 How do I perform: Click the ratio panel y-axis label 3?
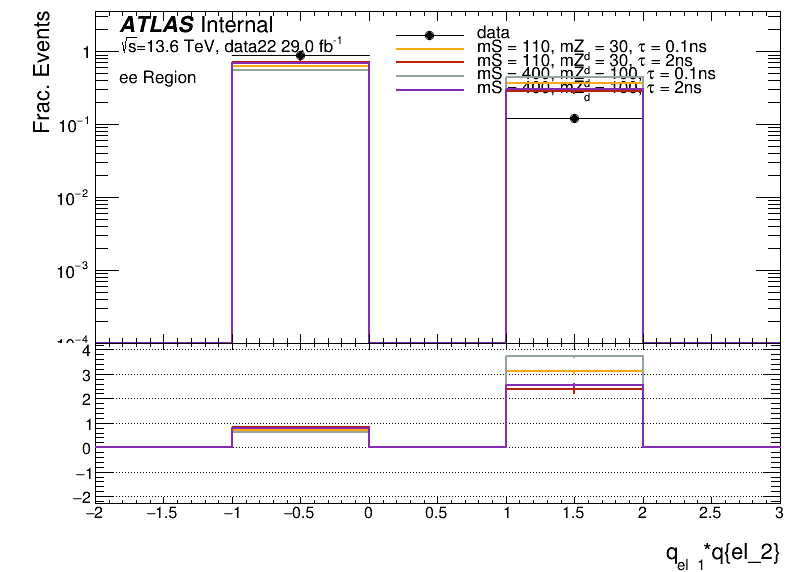click(x=86, y=375)
